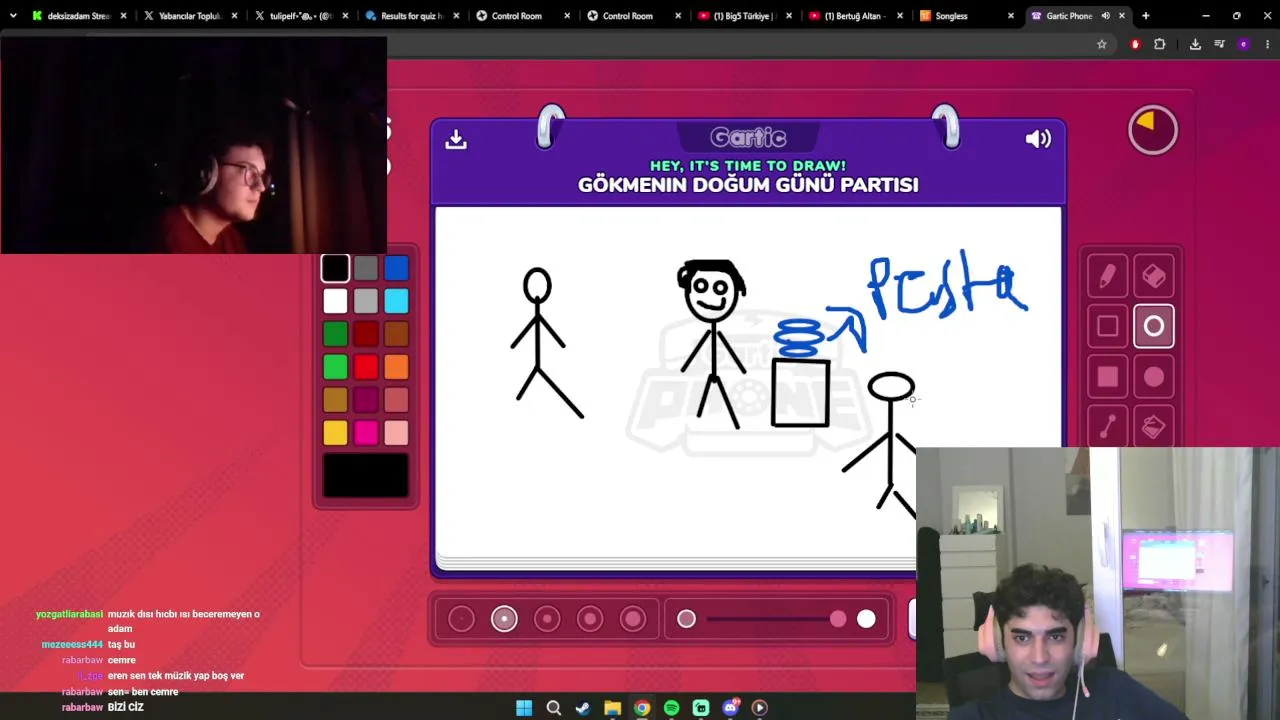1280x720 pixels.
Task: Open the Windows Start menu
Action: 524,708
